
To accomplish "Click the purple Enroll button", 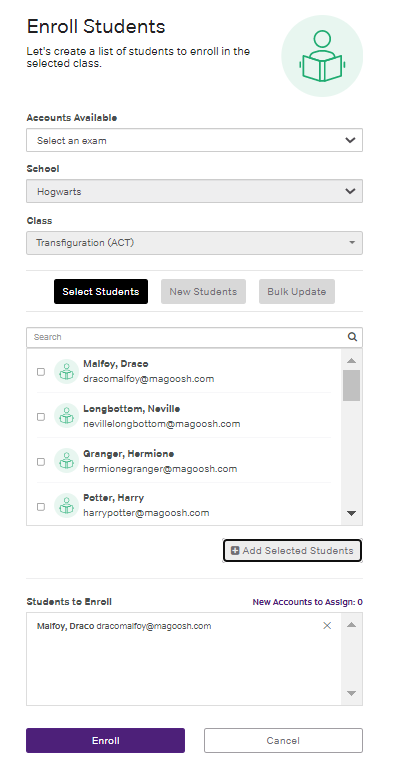I will (105, 740).
